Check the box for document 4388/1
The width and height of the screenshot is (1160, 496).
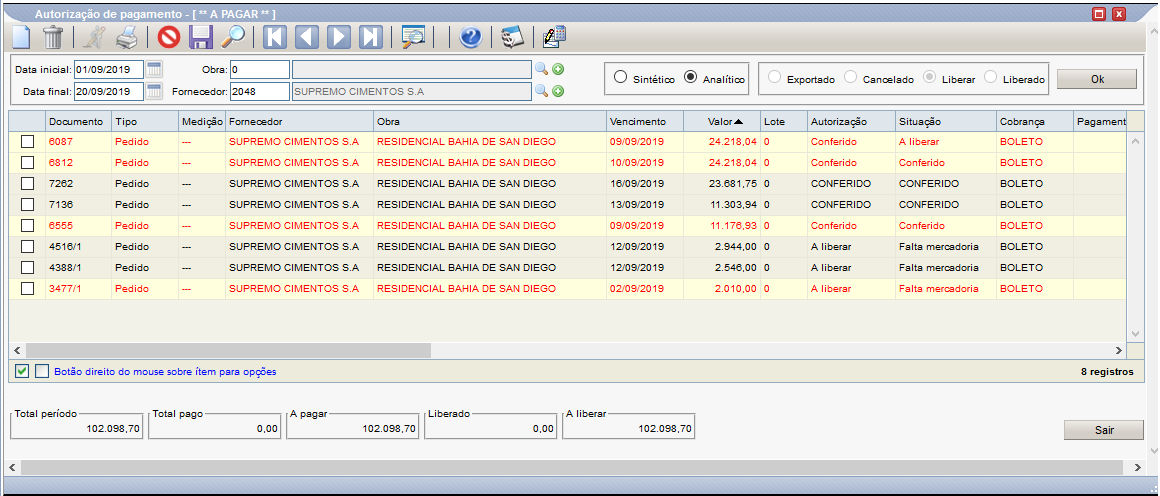[27, 267]
